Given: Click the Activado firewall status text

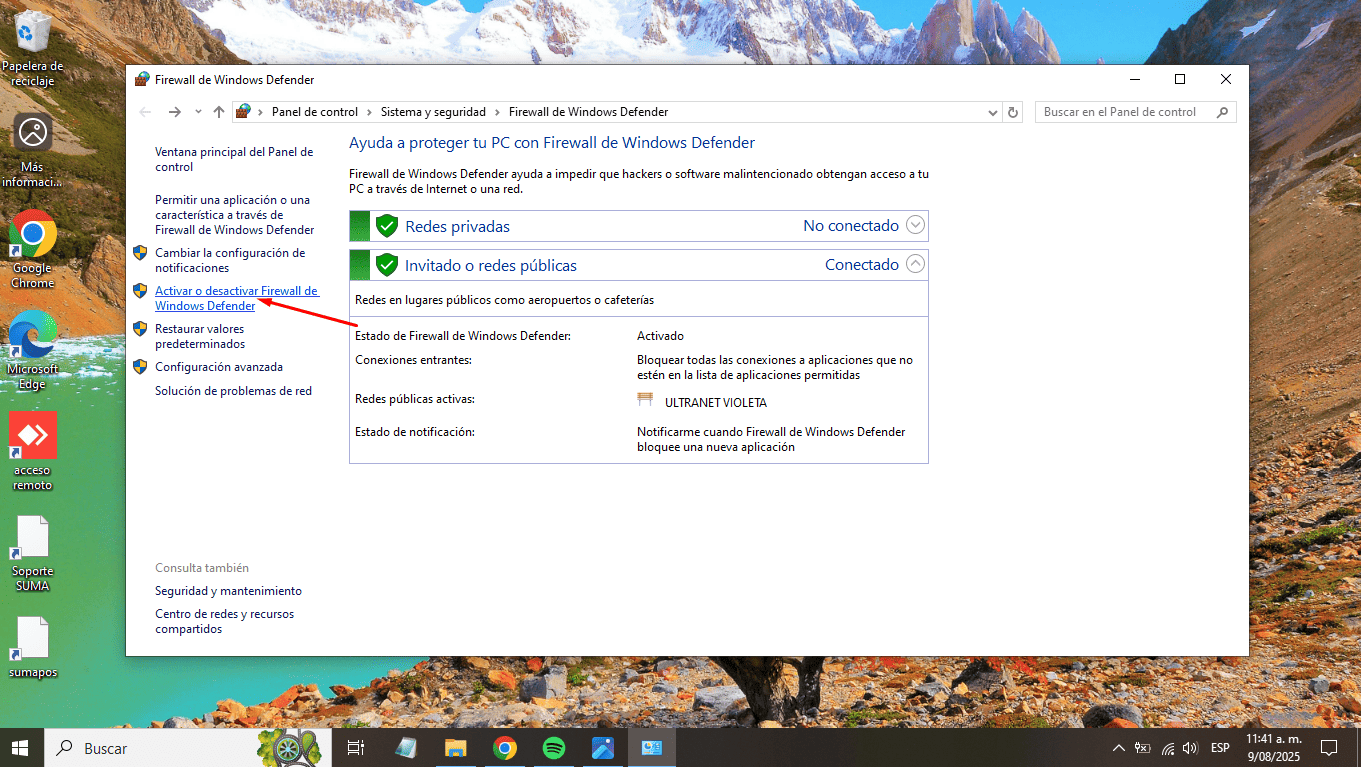Looking at the screenshot, I should click(x=661, y=336).
